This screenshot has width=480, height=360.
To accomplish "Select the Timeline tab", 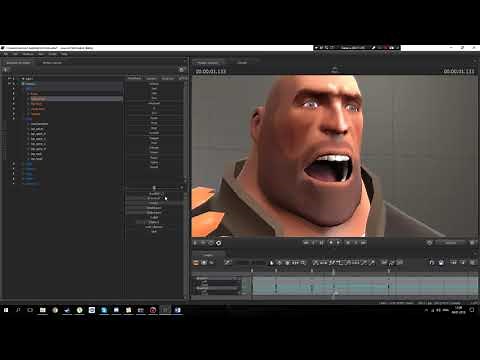I will tap(208, 255).
